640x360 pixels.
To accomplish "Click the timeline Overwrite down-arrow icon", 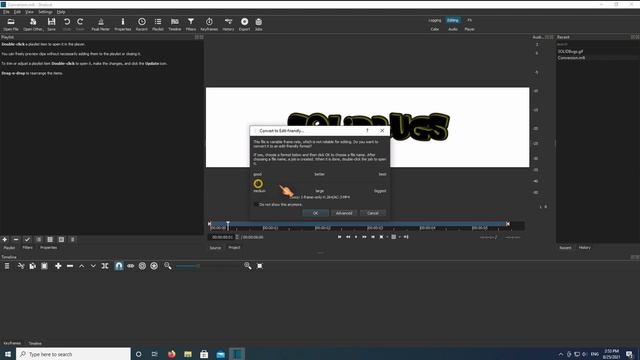I will pyautogui.click(x=93, y=266).
